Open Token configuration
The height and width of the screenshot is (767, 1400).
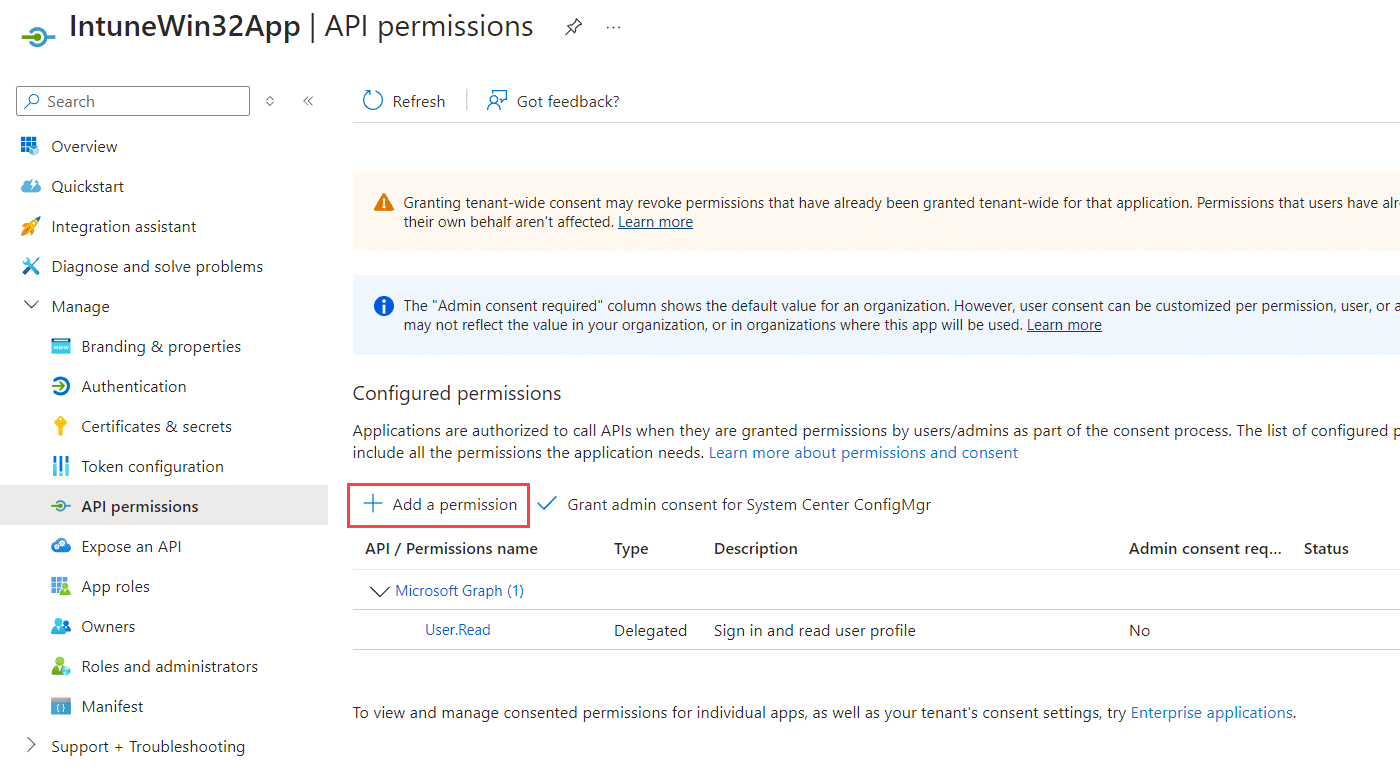click(x=153, y=465)
